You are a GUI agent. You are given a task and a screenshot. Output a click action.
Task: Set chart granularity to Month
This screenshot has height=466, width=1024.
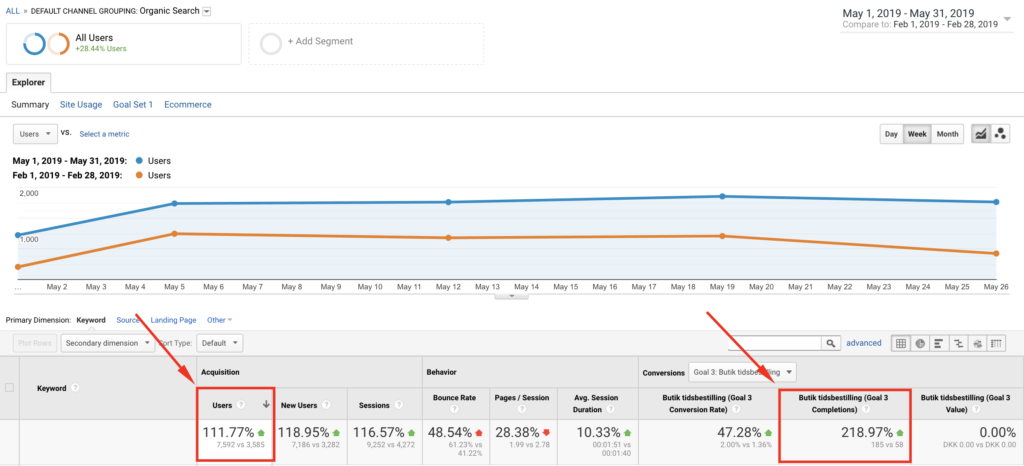948,134
